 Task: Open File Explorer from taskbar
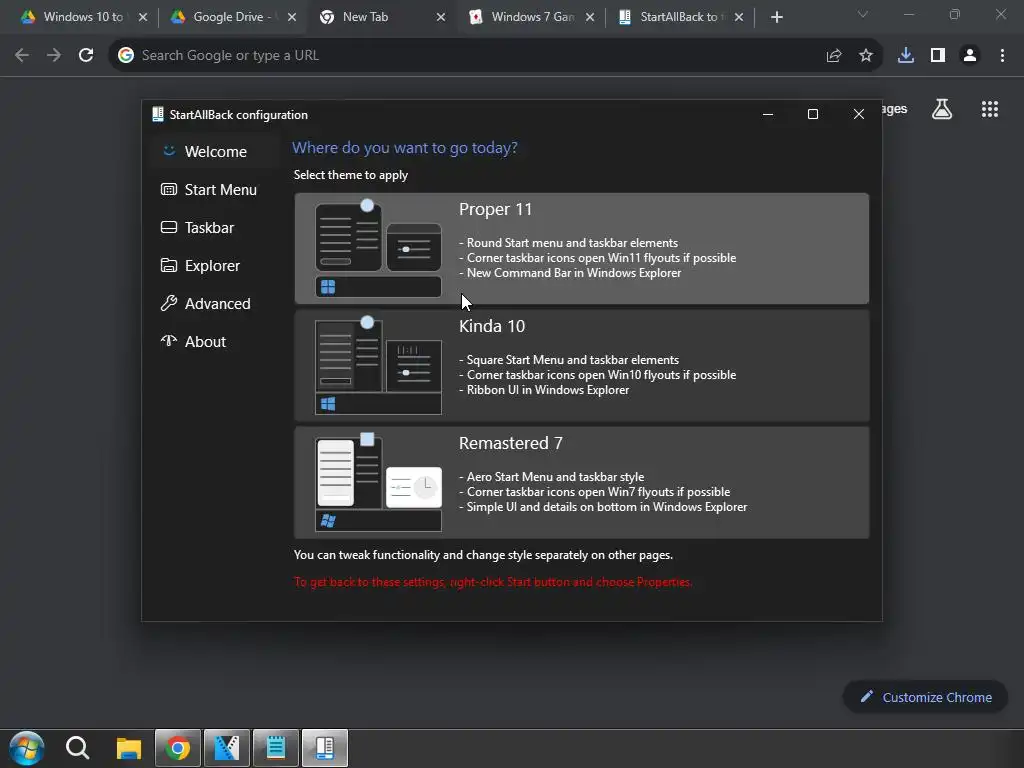[129, 748]
